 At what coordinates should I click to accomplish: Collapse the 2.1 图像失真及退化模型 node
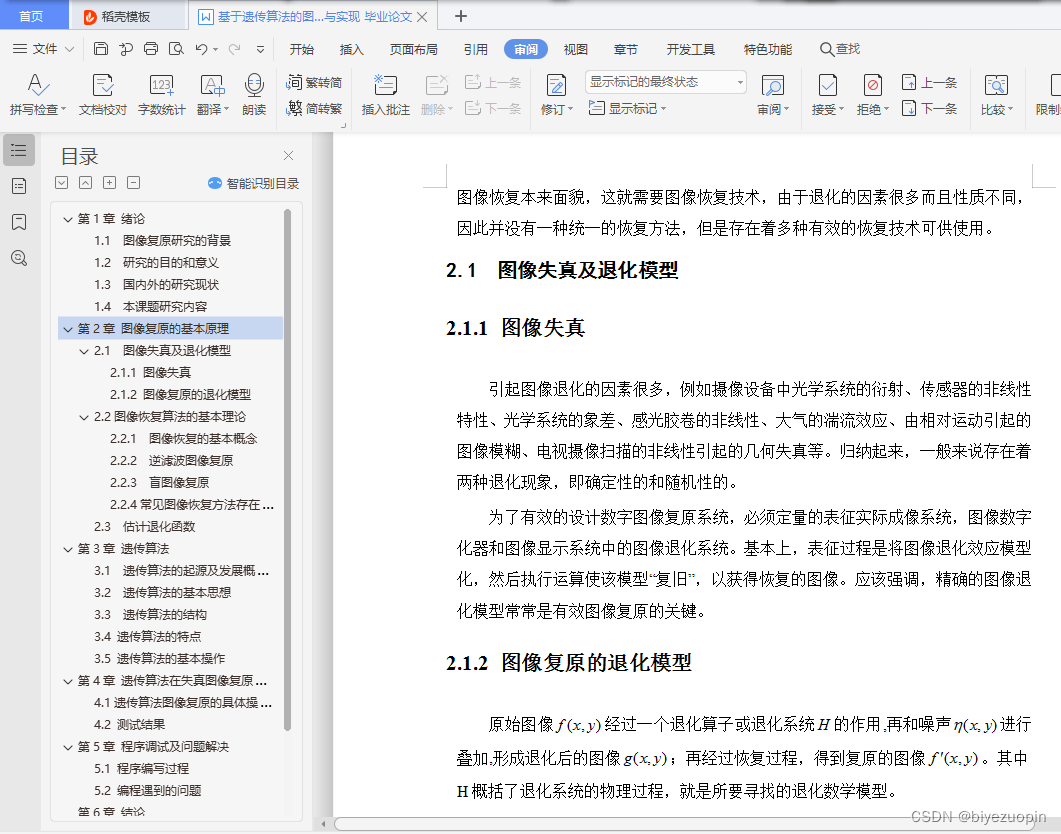pyautogui.click(x=84, y=351)
